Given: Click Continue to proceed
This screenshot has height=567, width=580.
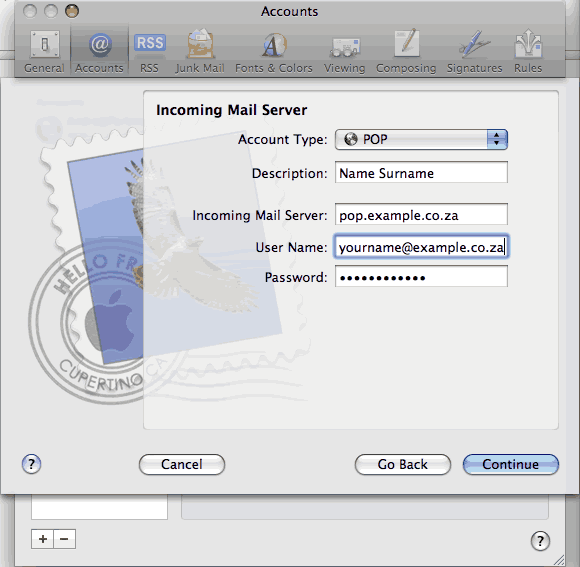Looking at the screenshot, I should click(511, 464).
